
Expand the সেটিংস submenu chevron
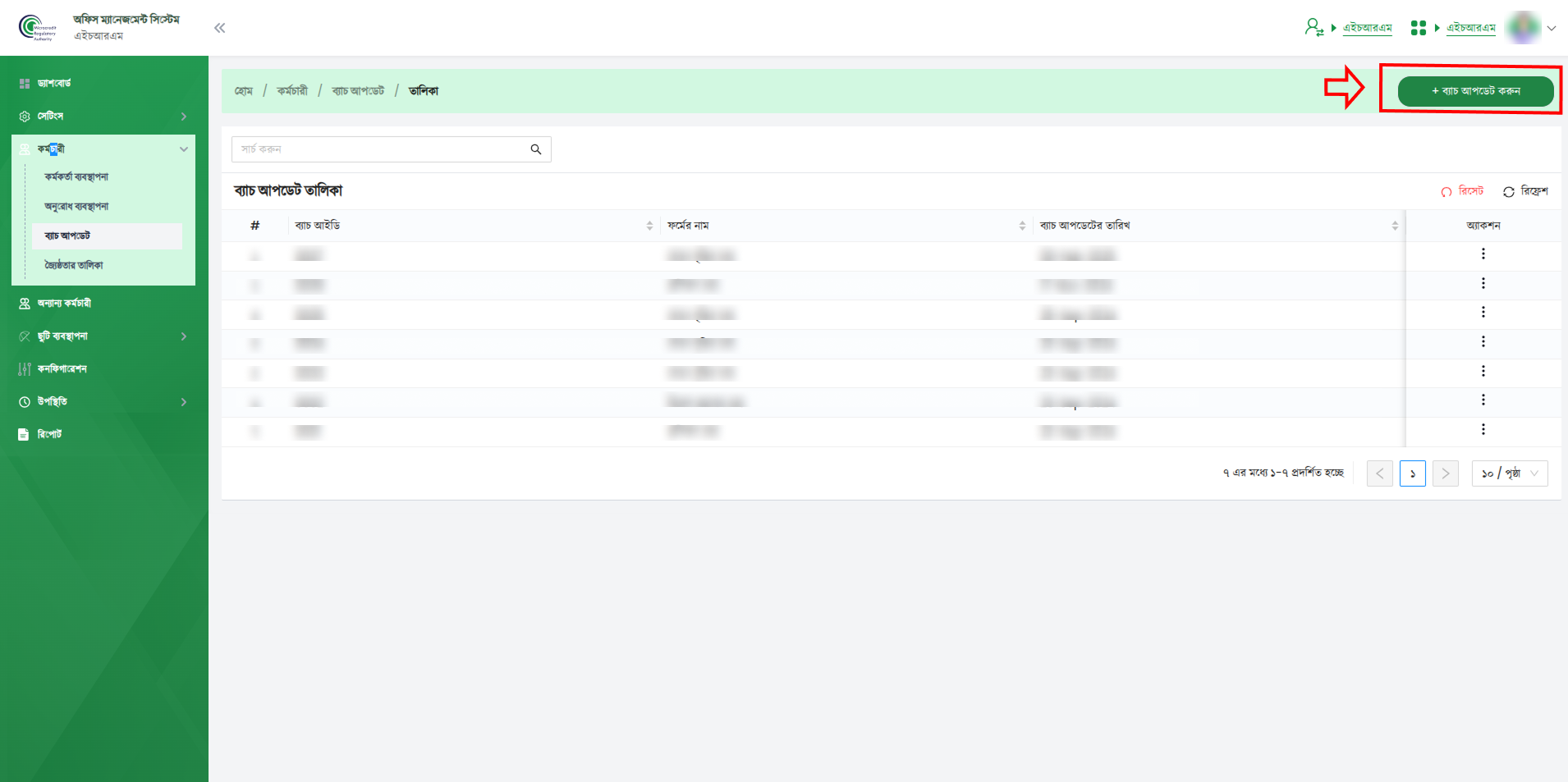pos(183,117)
